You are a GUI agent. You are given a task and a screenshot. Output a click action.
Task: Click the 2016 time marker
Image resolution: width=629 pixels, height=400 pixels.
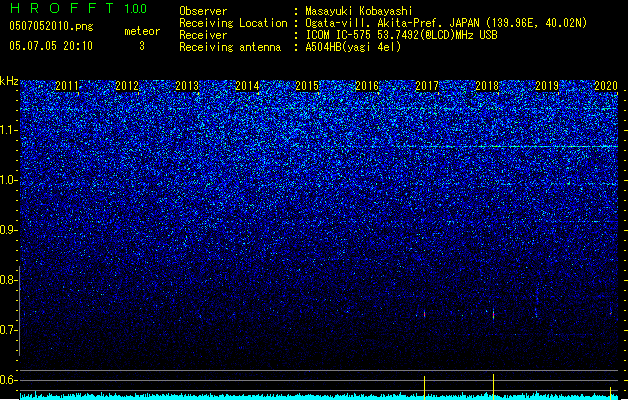coord(367,86)
